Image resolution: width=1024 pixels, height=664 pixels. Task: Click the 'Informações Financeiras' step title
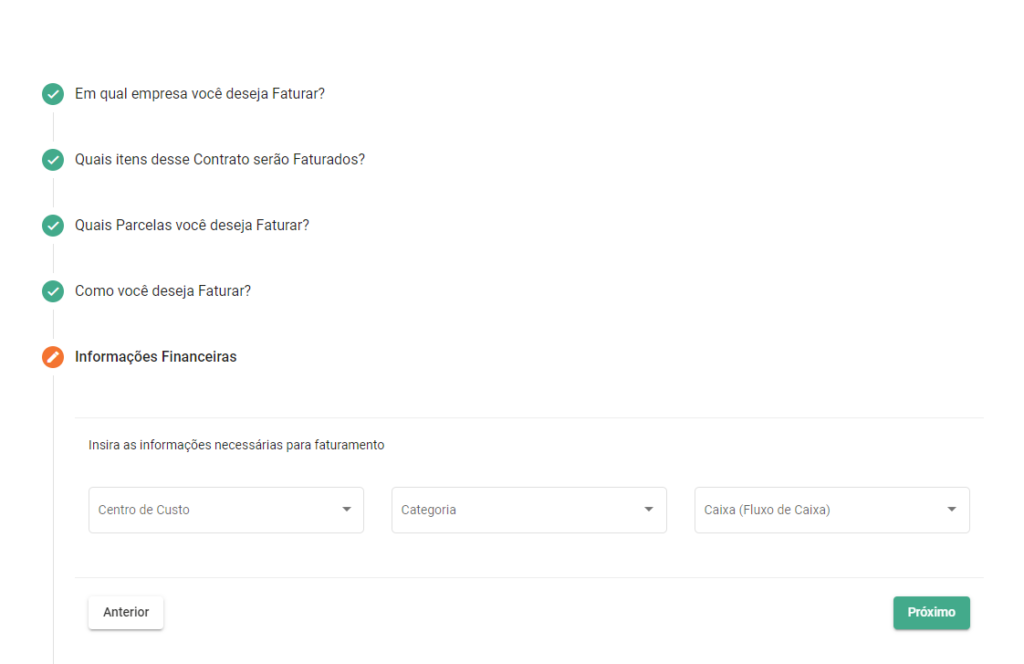[x=156, y=357]
